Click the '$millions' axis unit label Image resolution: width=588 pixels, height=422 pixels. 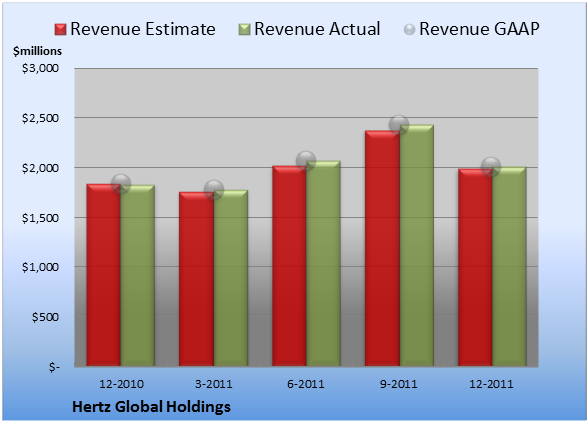point(38,51)
